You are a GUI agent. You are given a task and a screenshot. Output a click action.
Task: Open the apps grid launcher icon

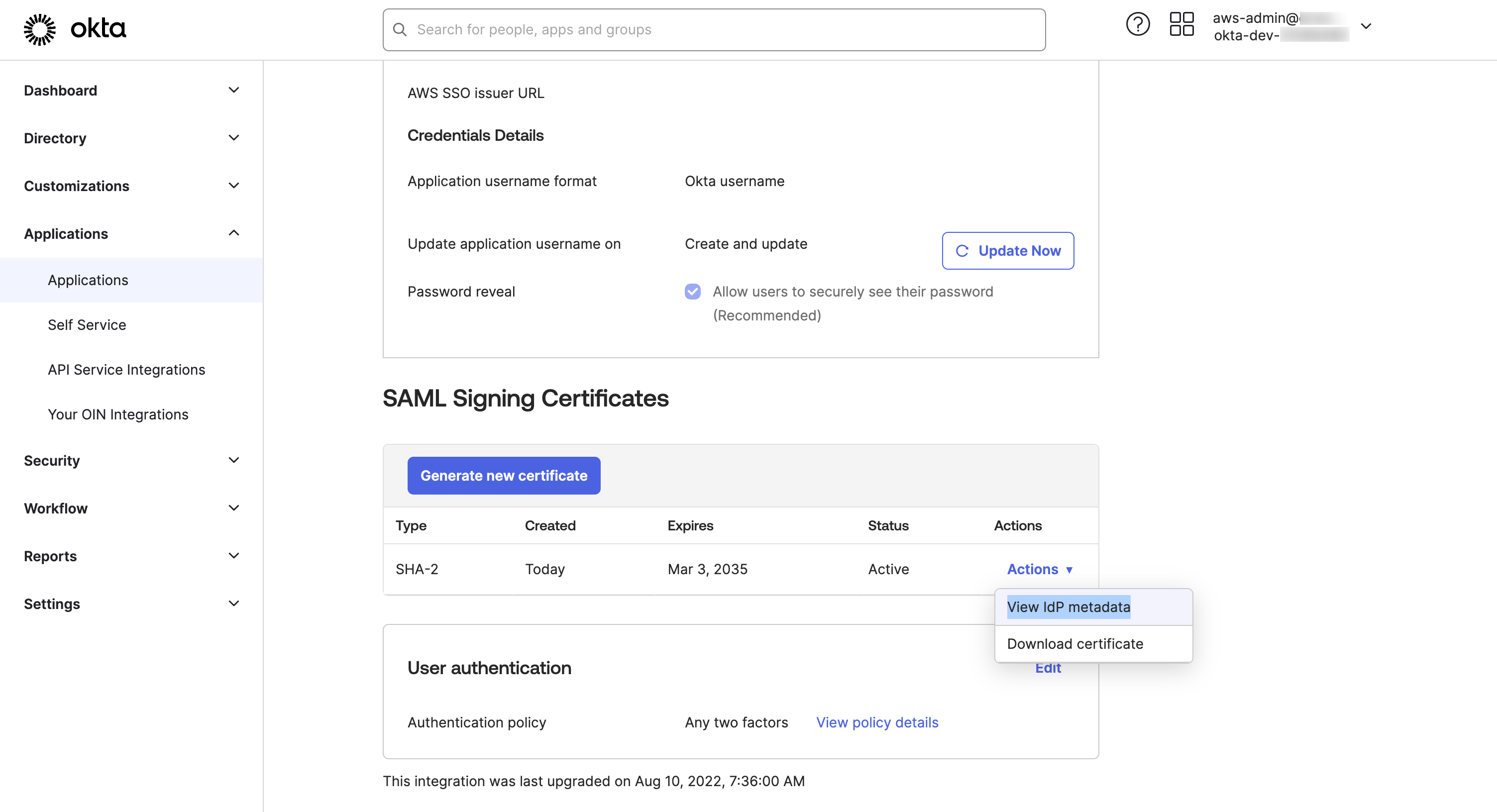1181,24
